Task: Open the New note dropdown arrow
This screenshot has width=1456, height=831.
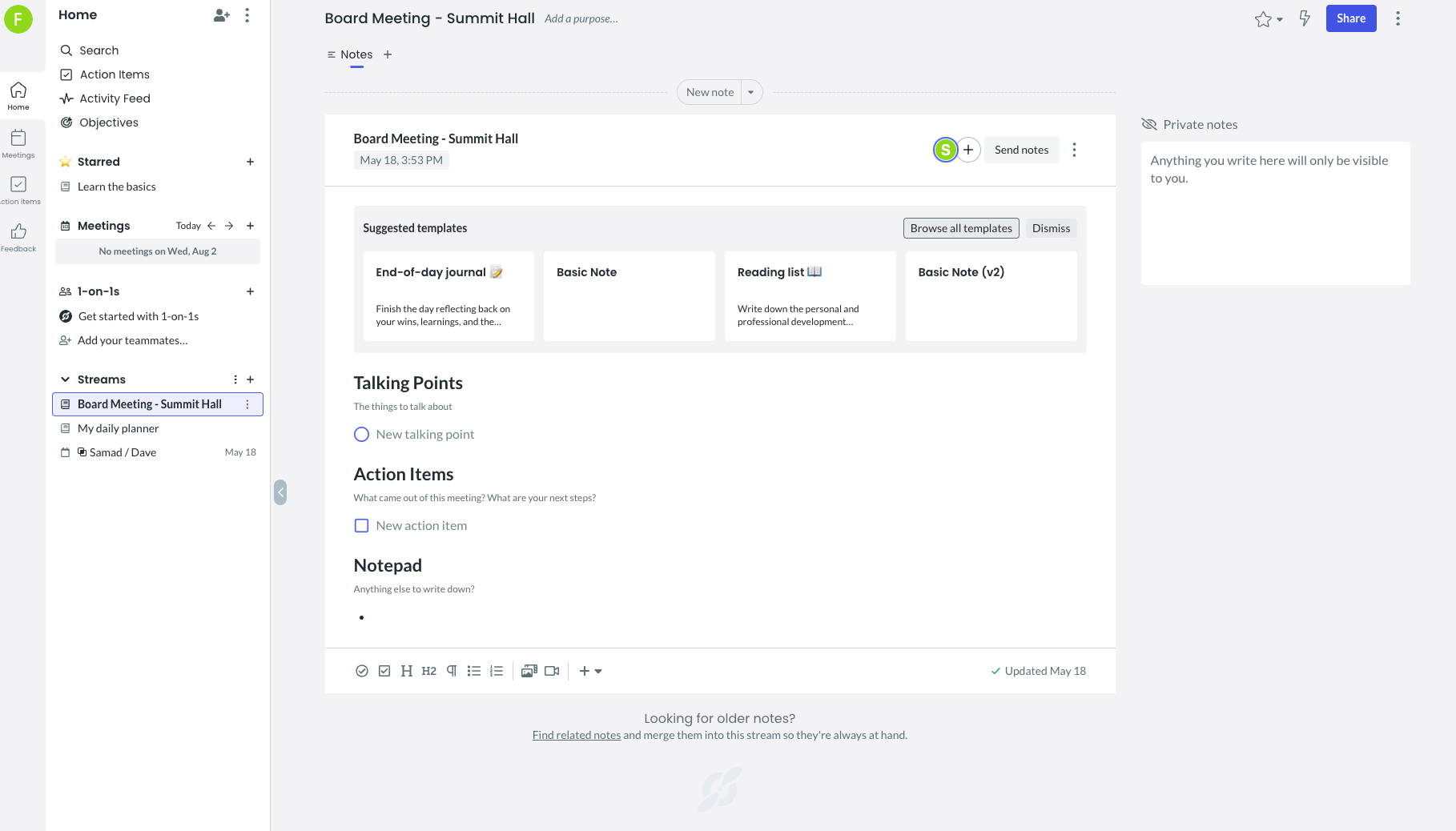Action: [x=751, y=92]
